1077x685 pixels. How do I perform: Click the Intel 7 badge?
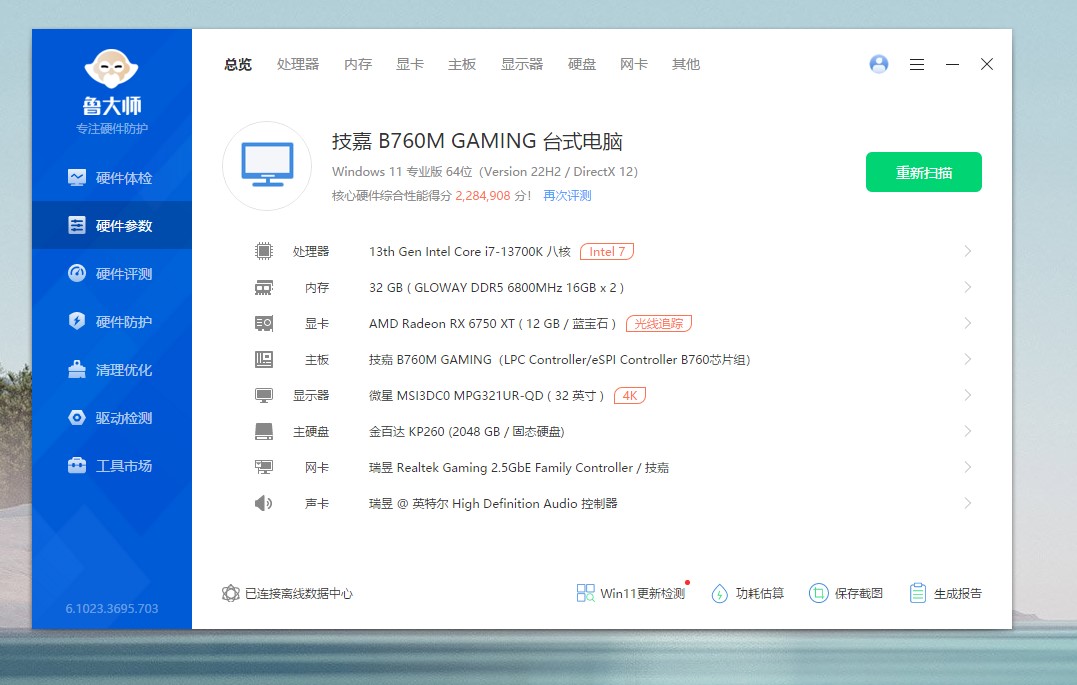click(x=607, y=251)
